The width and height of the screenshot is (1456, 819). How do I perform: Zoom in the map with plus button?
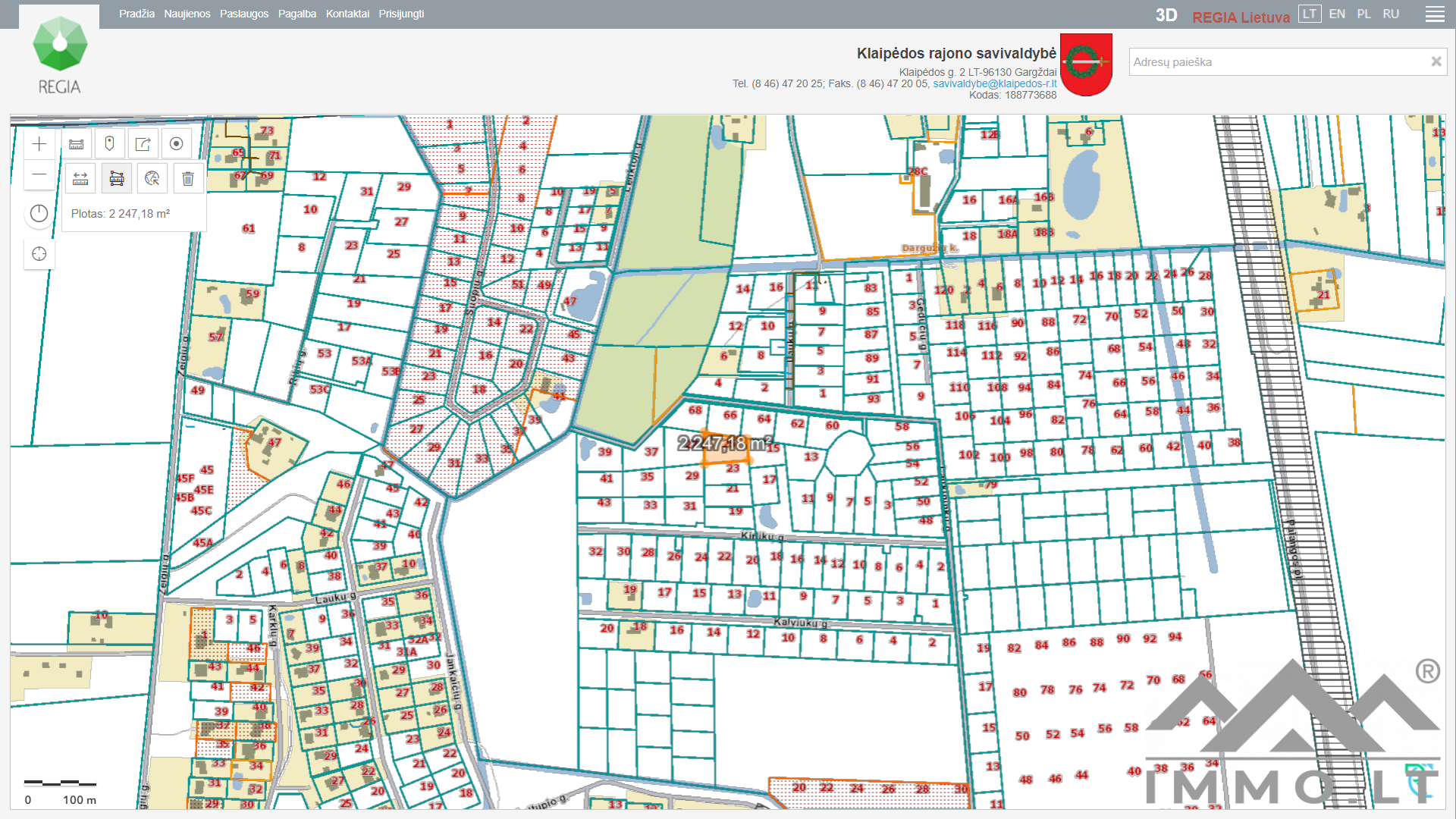click(x=39, y=144)
